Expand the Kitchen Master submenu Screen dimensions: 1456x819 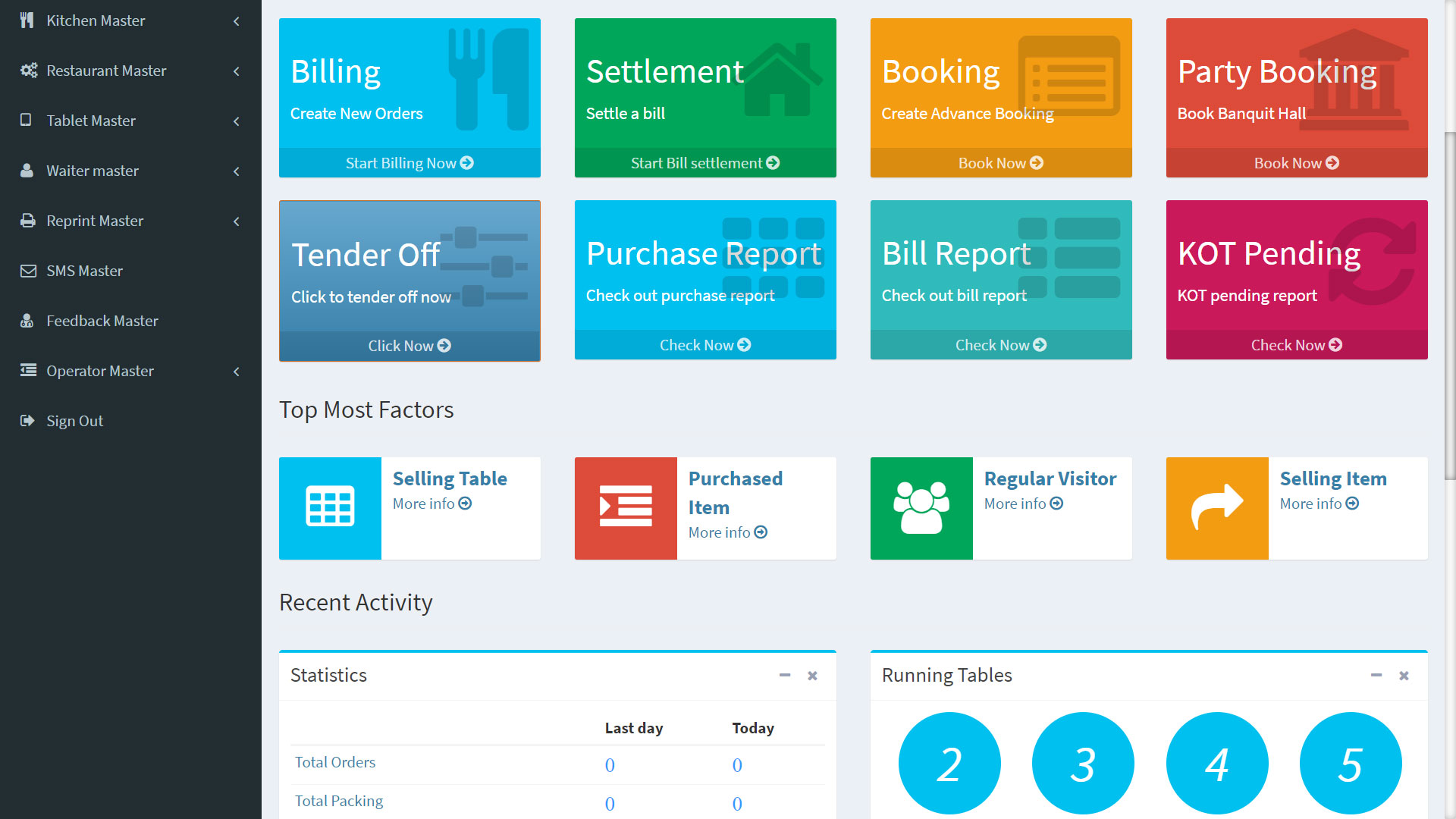236,21
